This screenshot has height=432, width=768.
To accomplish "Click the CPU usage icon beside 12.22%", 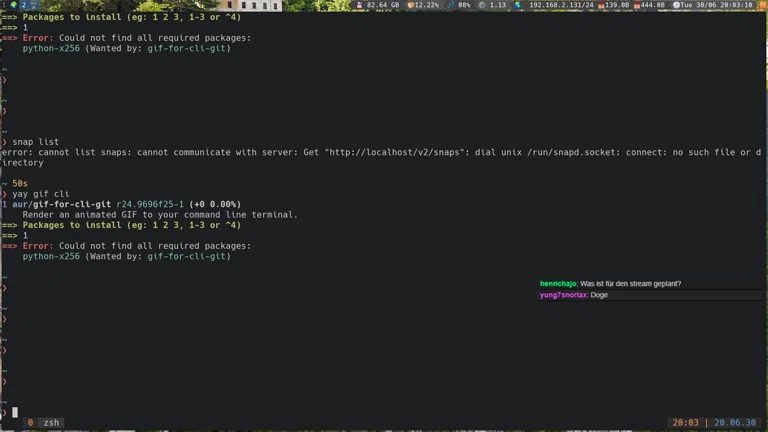I will pyautogui.click(x=411, y=5).
